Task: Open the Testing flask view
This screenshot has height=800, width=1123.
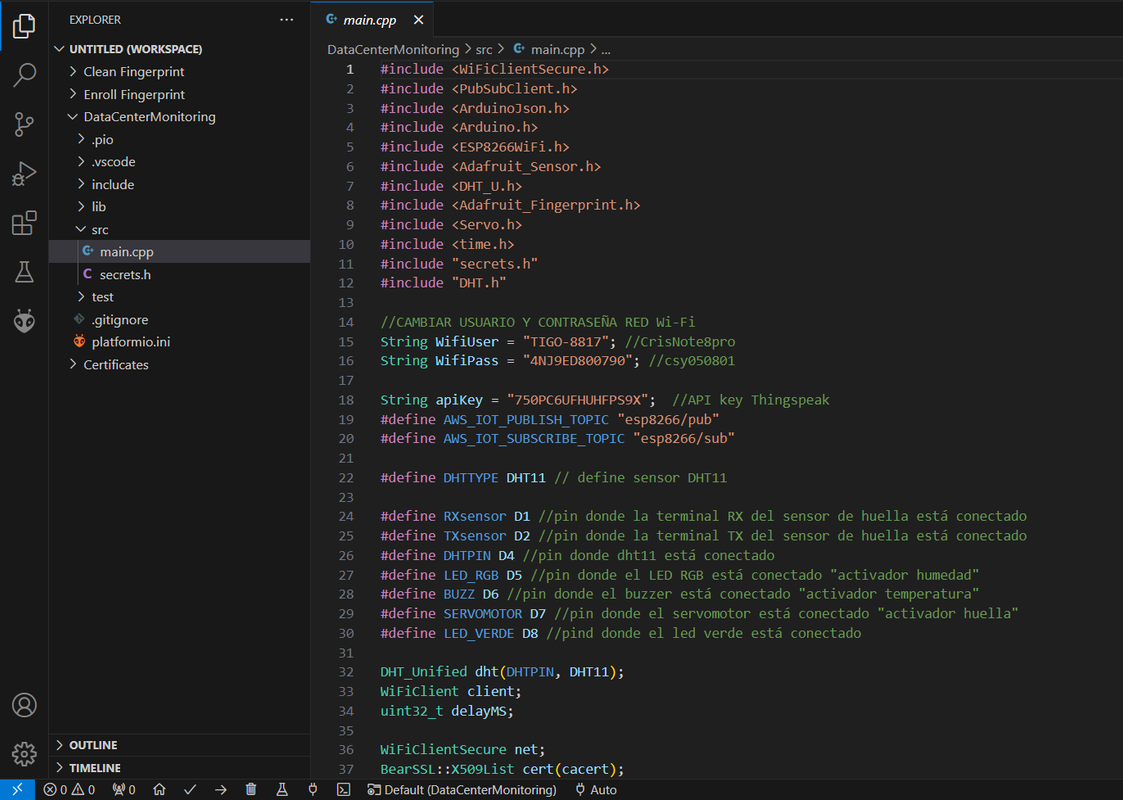Action: coord(24,272)
